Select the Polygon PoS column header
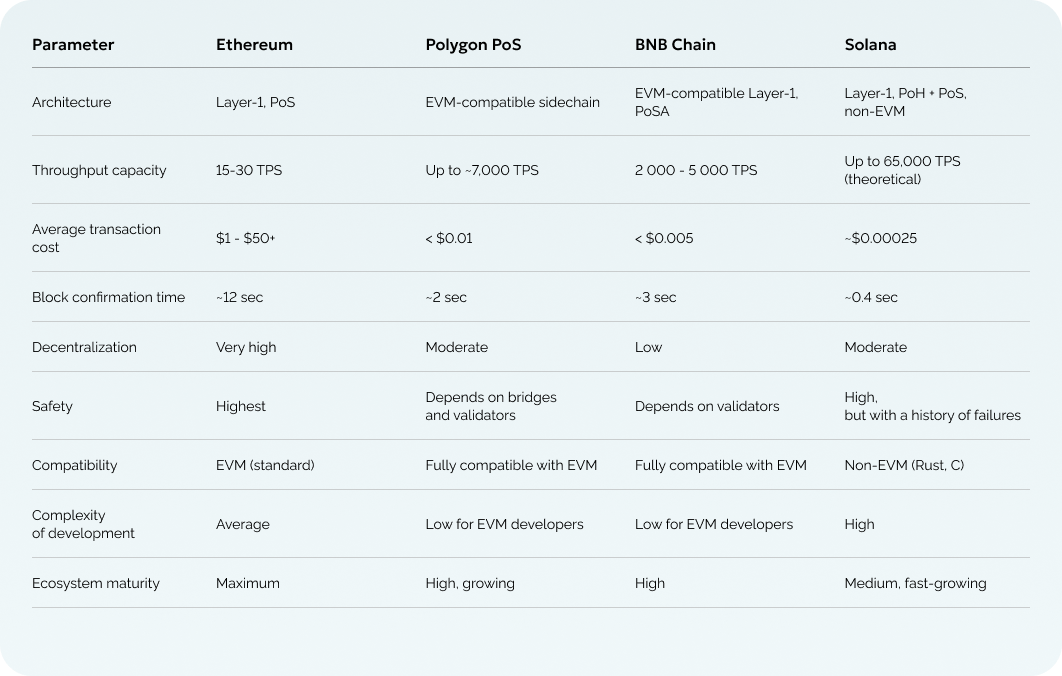This screenshot has width=1062, height=676. (473, 45)
